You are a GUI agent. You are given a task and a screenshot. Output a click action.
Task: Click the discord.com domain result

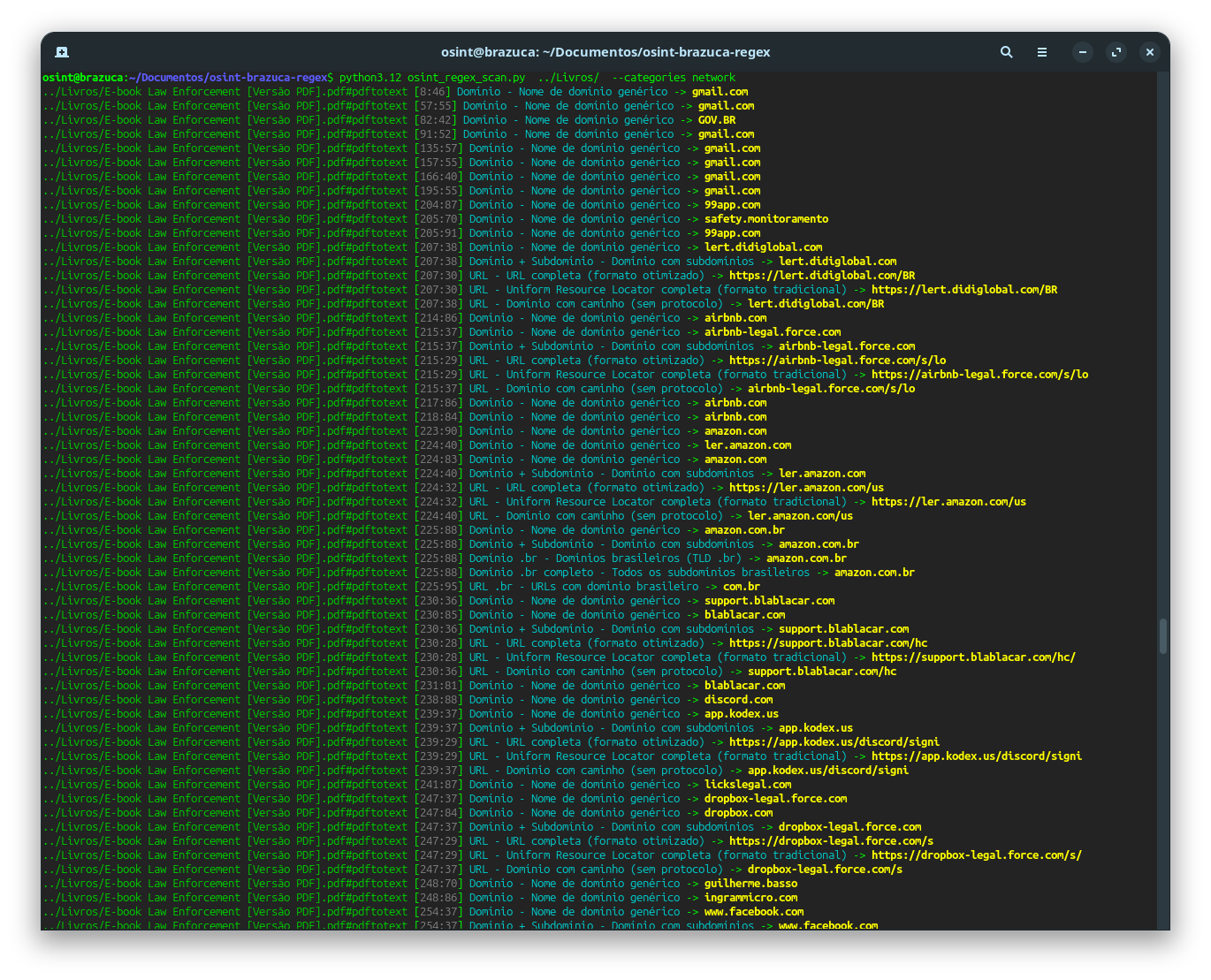[738, 700]
